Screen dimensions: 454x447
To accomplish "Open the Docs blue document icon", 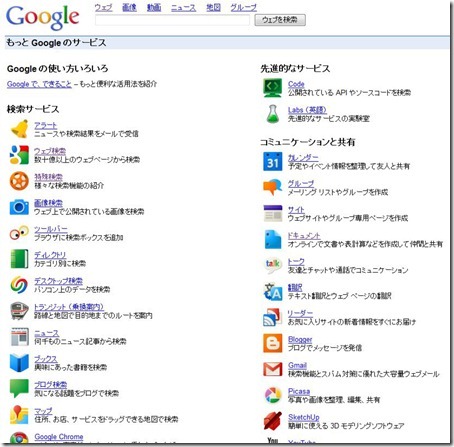I will (273, 240).
